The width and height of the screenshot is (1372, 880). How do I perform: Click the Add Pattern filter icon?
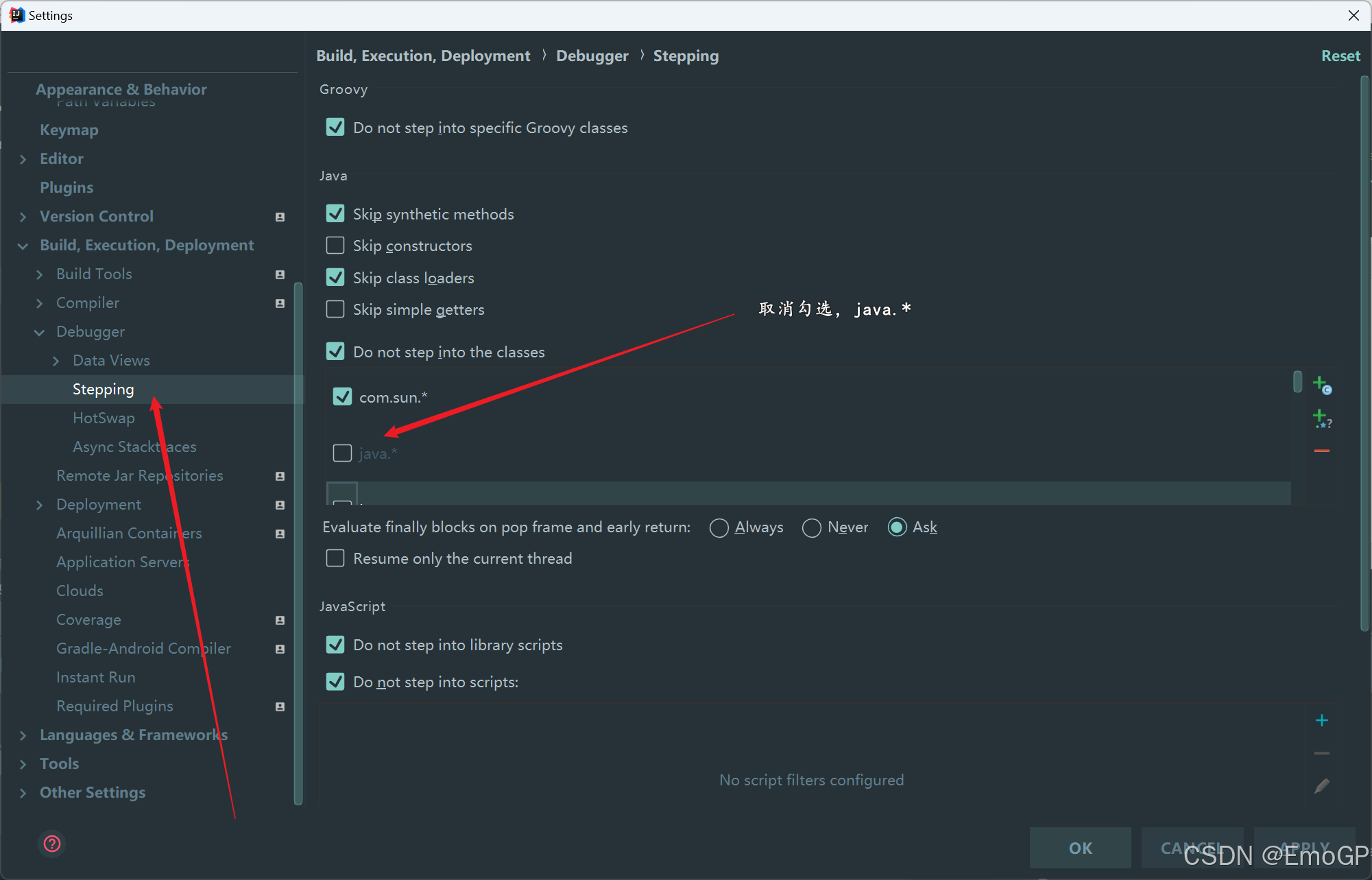(1321, 418)
